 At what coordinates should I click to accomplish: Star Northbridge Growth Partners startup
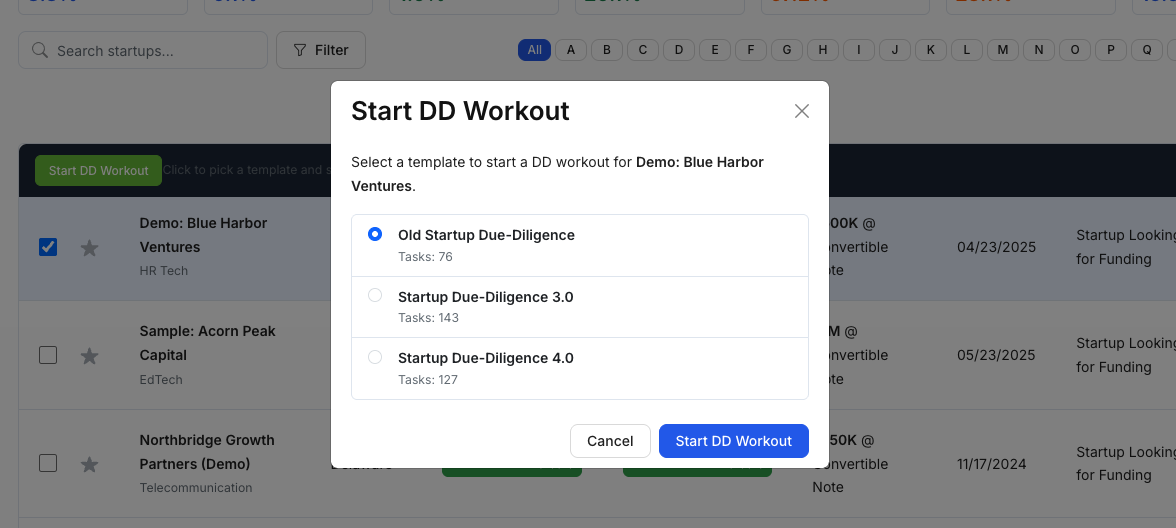(89, 464)
